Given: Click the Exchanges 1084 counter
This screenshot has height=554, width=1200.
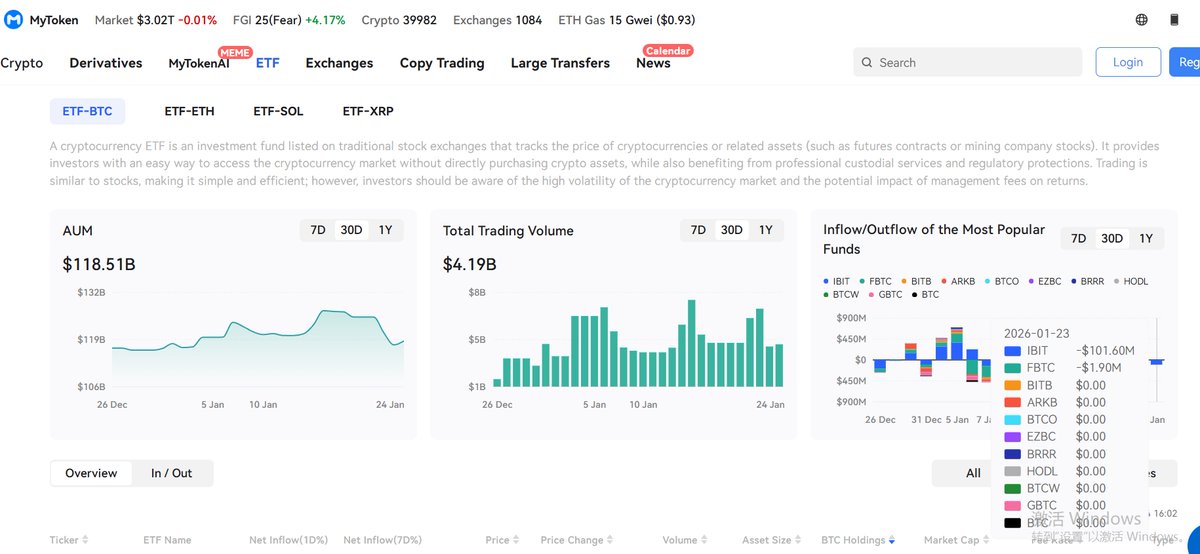Looking at the screenshot, I should pos(498,20).
